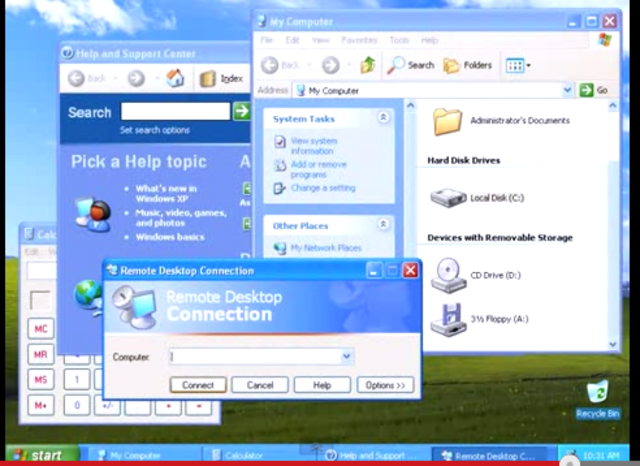Select Administrator's Documents folder icon
This screenshot has width=640, height=466.
(x=447, y=121)
